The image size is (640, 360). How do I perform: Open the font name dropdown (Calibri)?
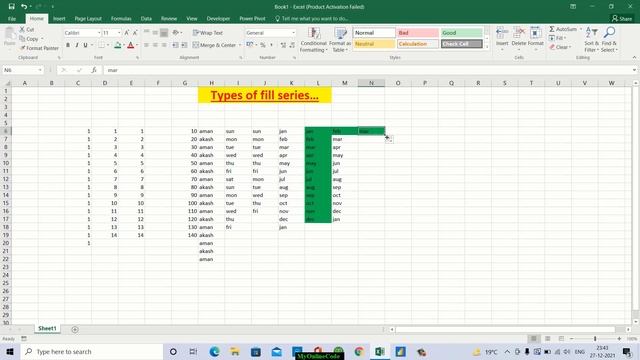tap(99, 33)
